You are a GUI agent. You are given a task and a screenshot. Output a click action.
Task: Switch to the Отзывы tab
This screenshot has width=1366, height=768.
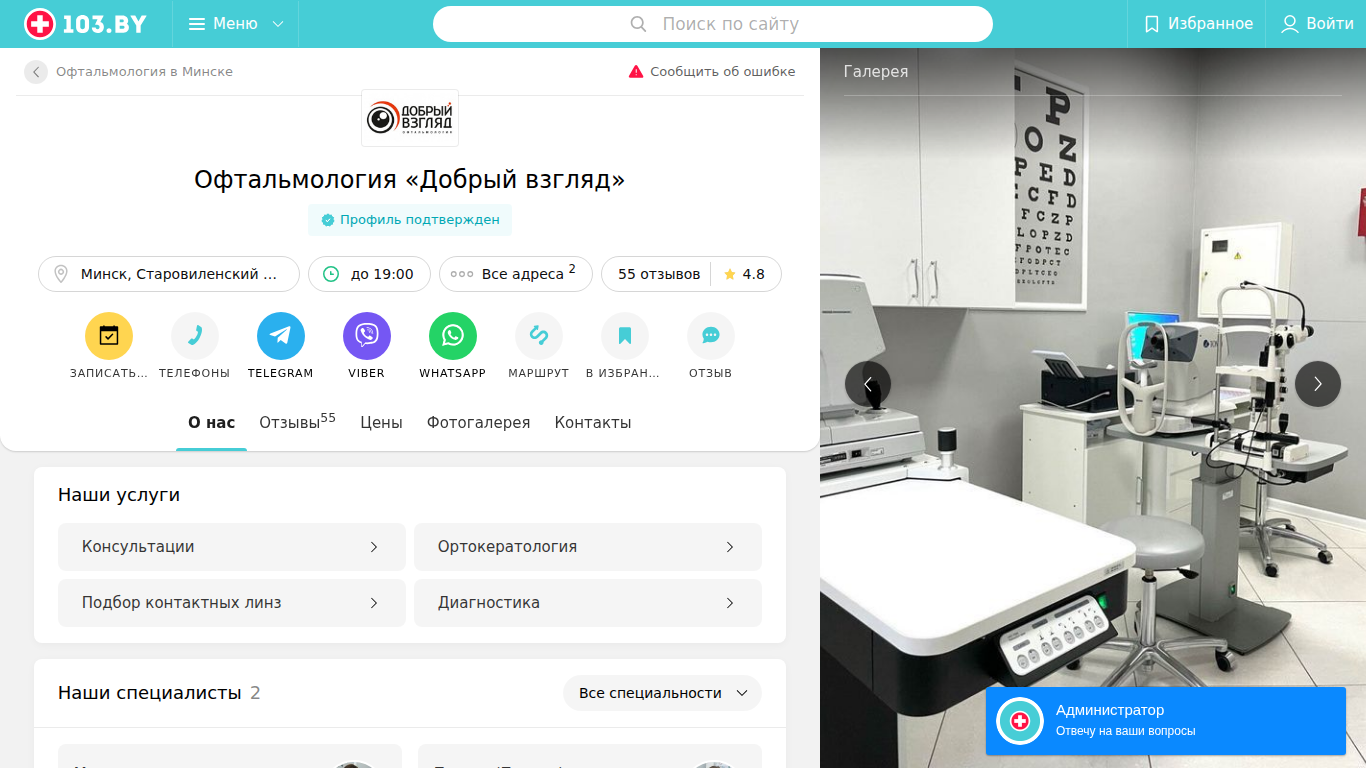[x=297, y=422]
